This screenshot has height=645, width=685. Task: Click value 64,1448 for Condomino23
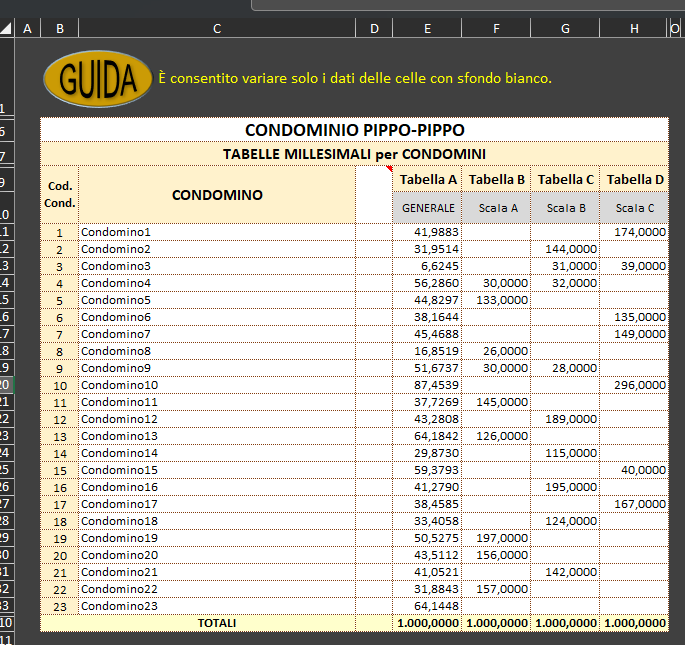click(x=427, y=606)
